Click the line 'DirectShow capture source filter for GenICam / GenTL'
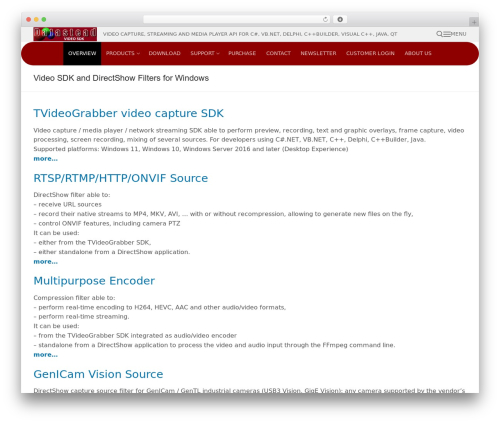The width and height of the screenshot is (500, 423). click(x=249, y=390)
